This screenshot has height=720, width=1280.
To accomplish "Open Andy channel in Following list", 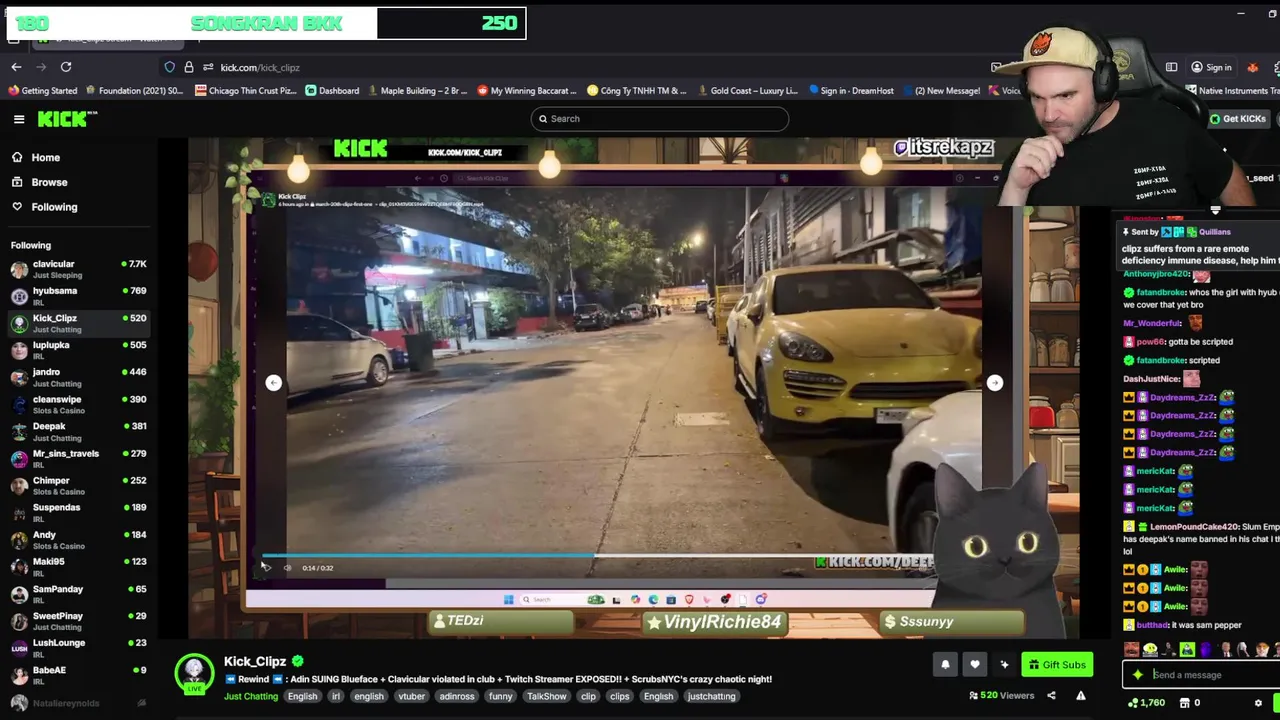I will [x=78, y=540].
